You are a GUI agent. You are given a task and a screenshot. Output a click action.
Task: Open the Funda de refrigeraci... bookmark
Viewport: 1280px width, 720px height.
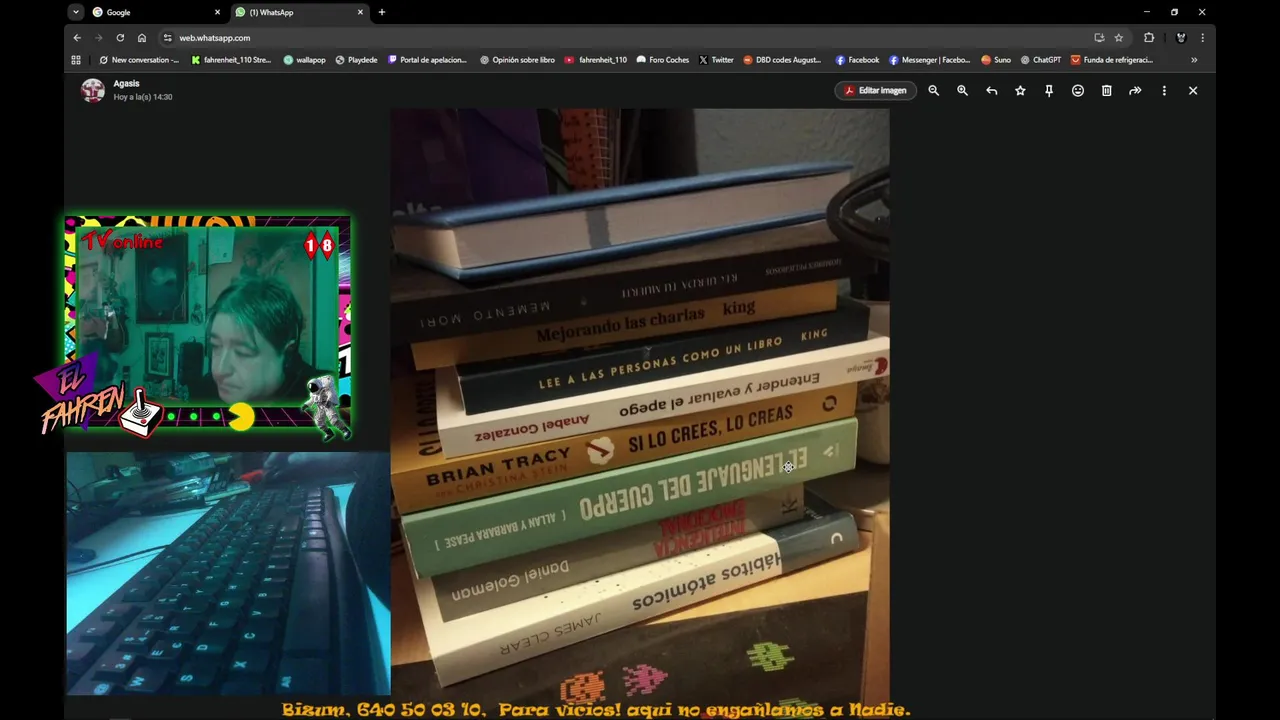(1112, 60)
